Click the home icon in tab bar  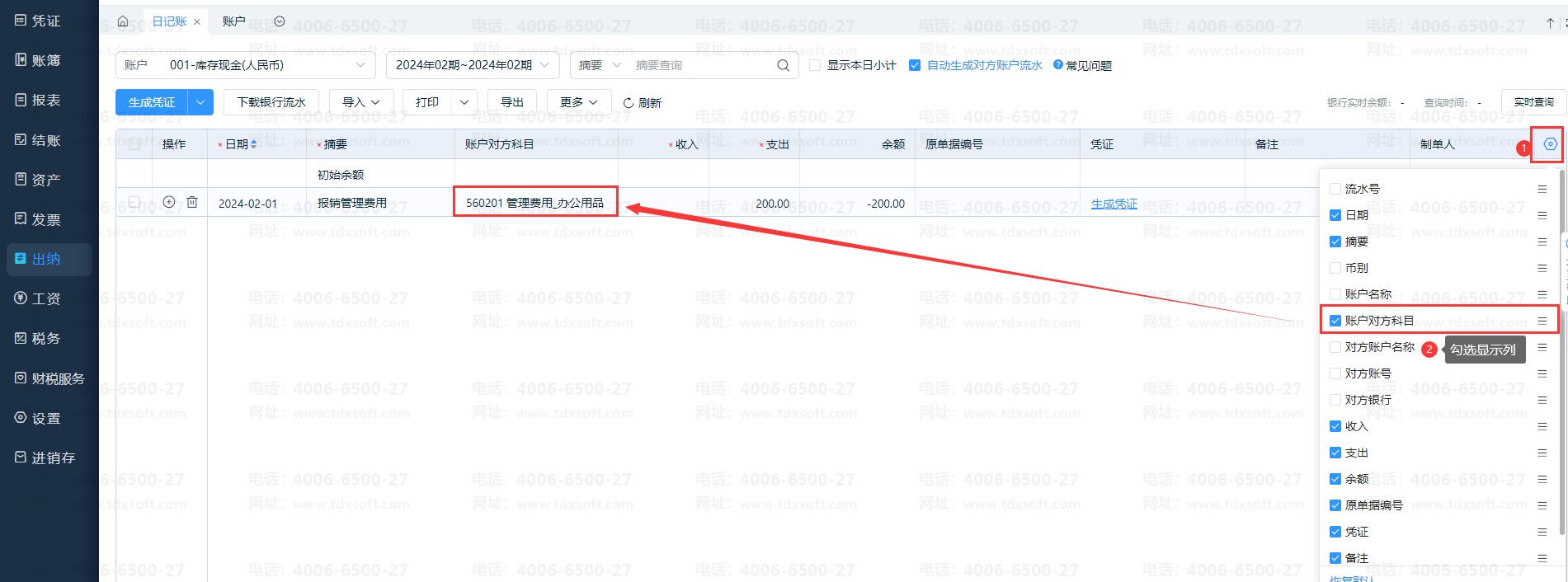coord(123,21)
